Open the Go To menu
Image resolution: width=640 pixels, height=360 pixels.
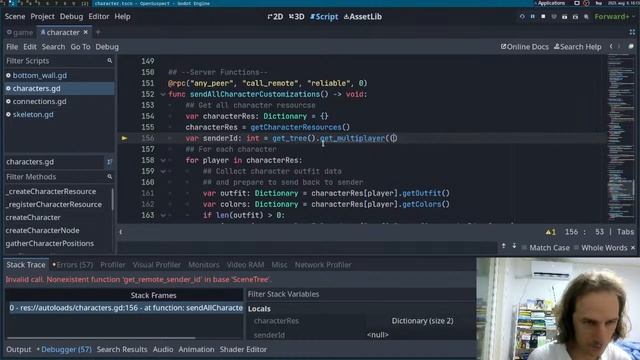(x=80, y=47)
